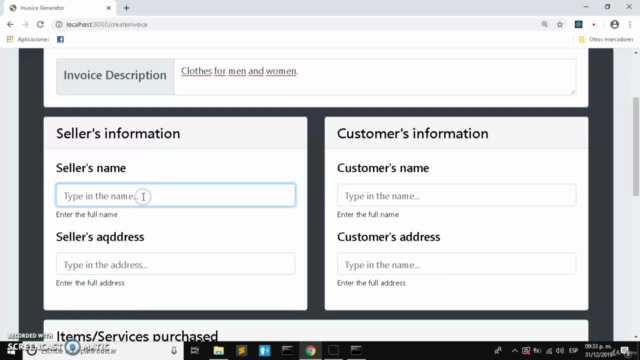
Task: Click the browser forward arrow
Action: pos(25,24)
